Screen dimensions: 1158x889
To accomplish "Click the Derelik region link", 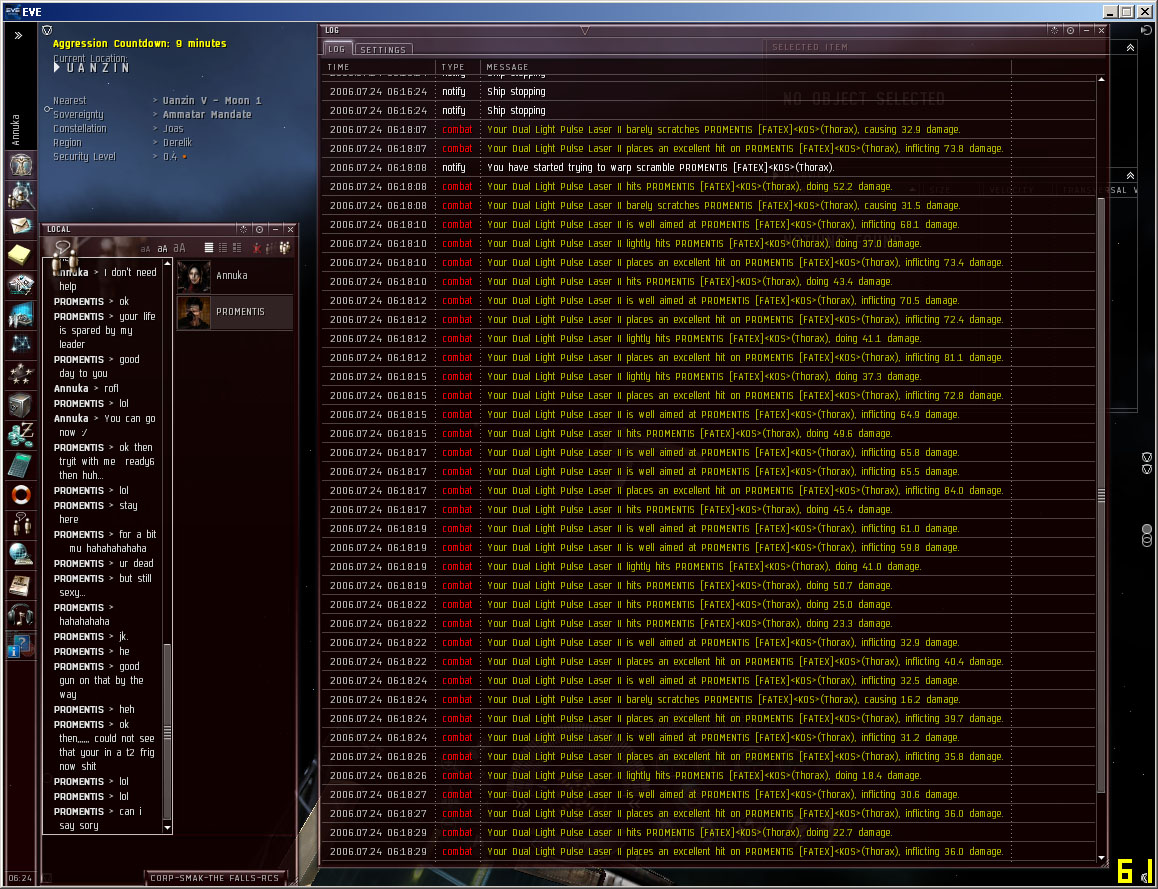I will (177, 143).
